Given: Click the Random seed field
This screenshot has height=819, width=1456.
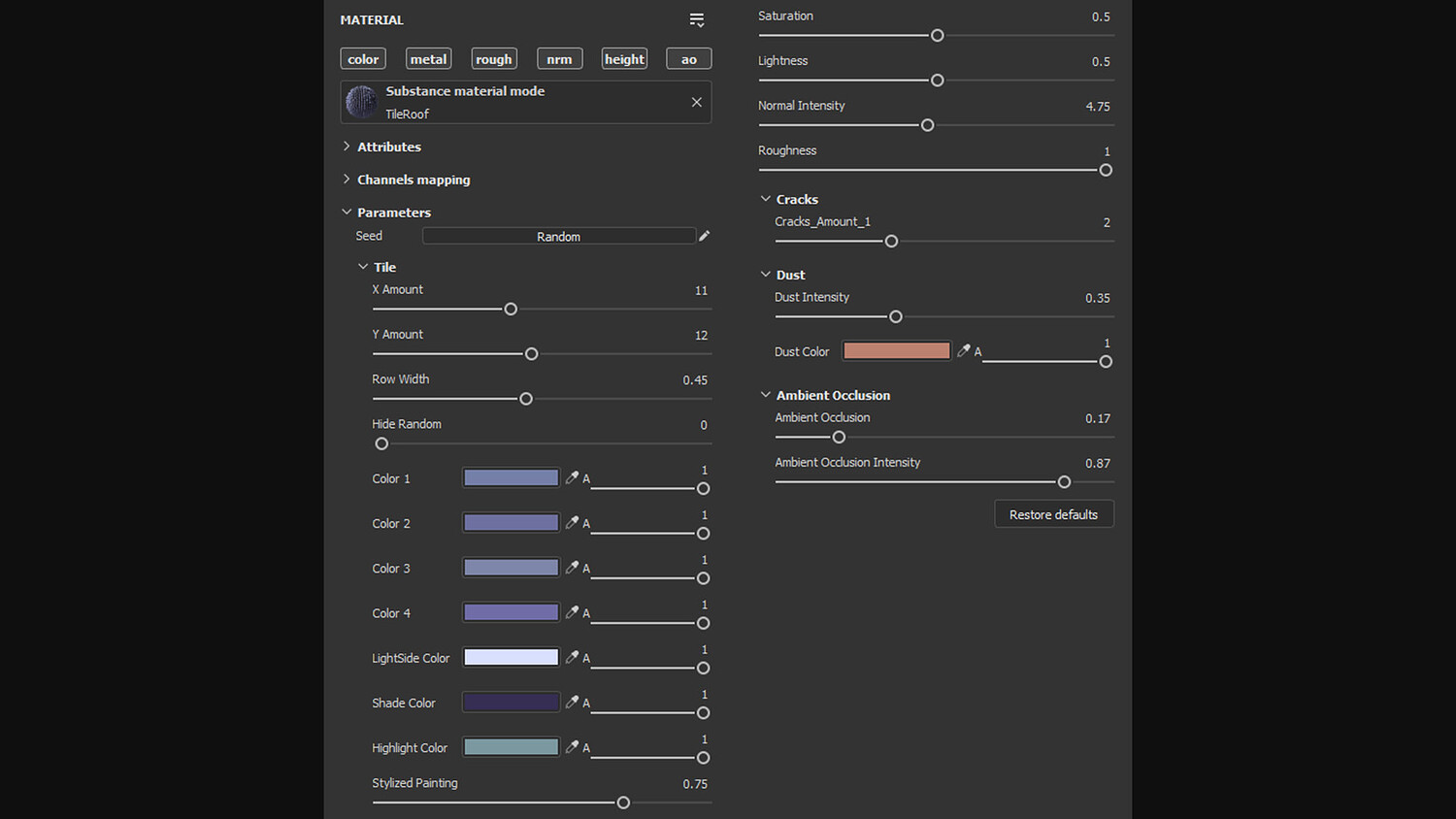Looking at the screenshot, I should click(x=558, y=236).
